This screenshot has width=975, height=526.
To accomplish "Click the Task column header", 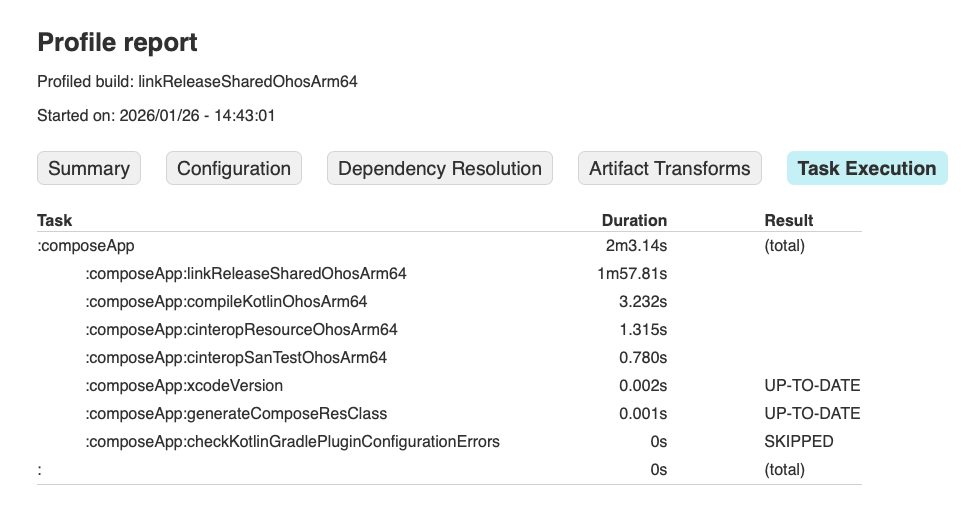I will click(x=55, y=220).
